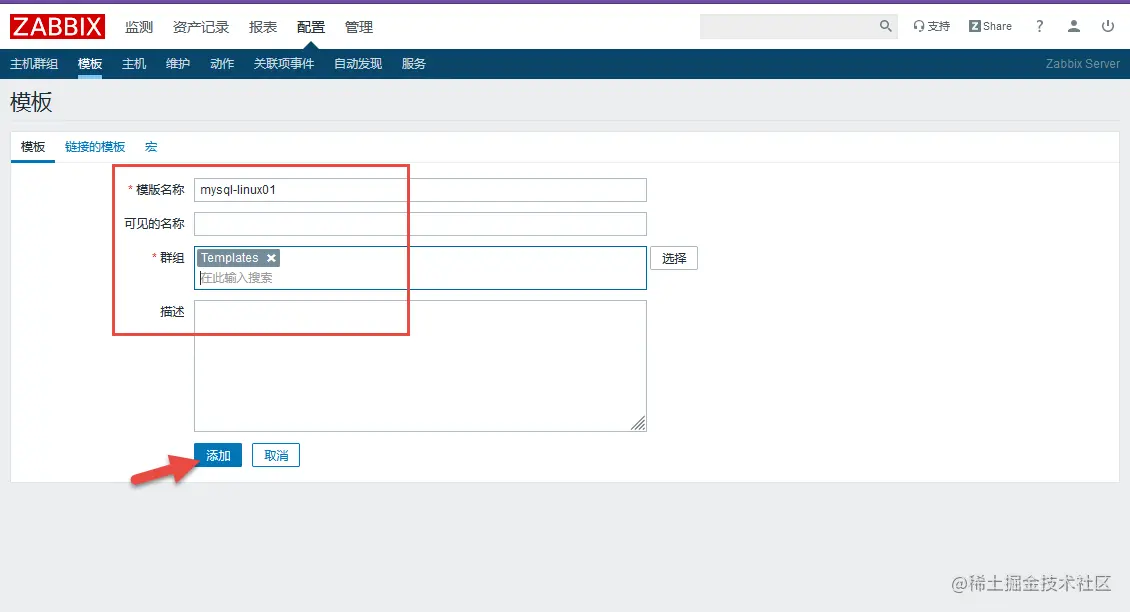
Task: Click the 模板 page heading
Action: [31, 102]
